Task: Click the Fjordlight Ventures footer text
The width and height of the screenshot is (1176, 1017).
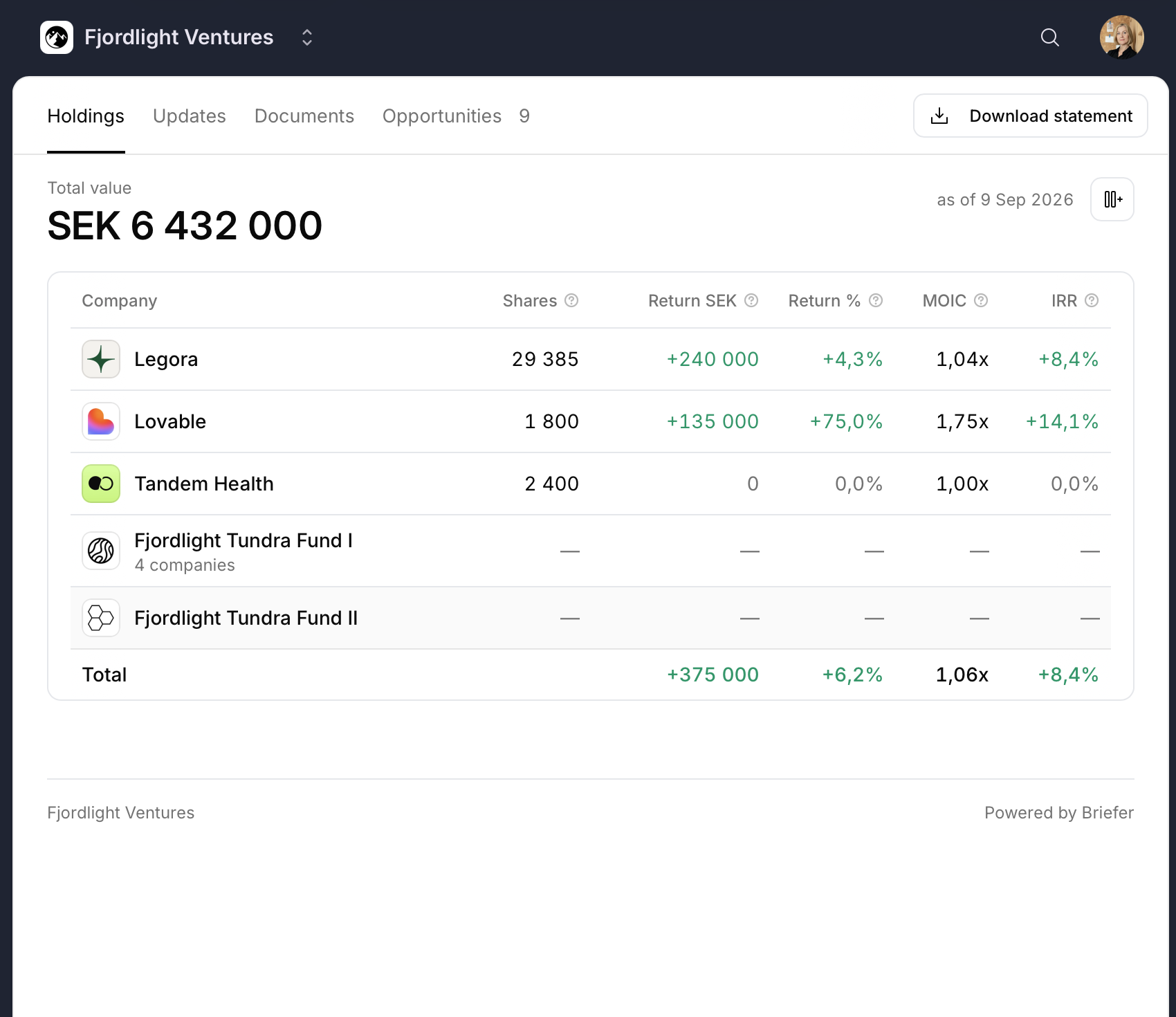Action: click(x=121, y=813)
